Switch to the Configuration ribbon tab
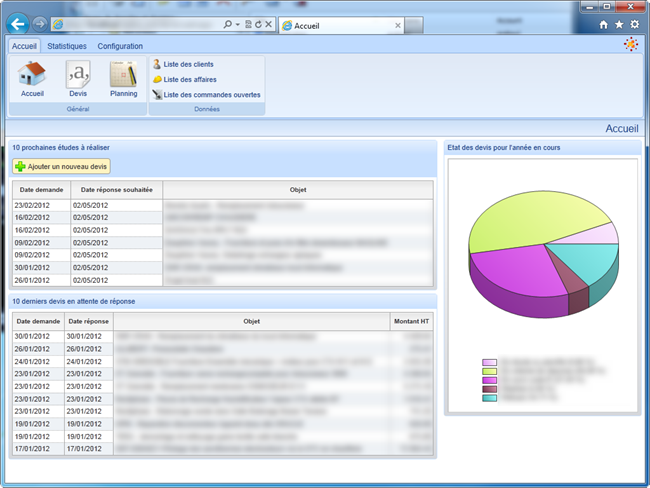The width and height of the screenshot is (650, 488). coord(120,46)
